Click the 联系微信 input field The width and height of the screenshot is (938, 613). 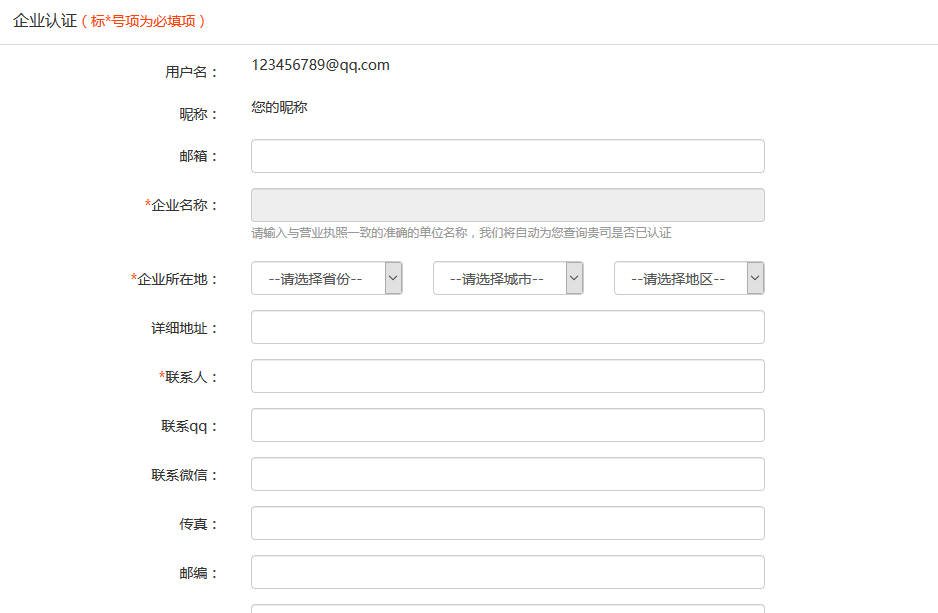[x=507, y=474]
